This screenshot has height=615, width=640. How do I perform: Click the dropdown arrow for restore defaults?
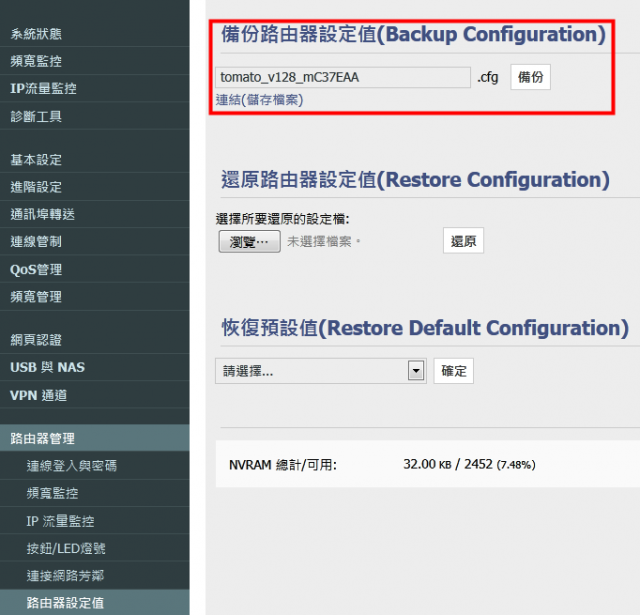[x=416, y=371]
